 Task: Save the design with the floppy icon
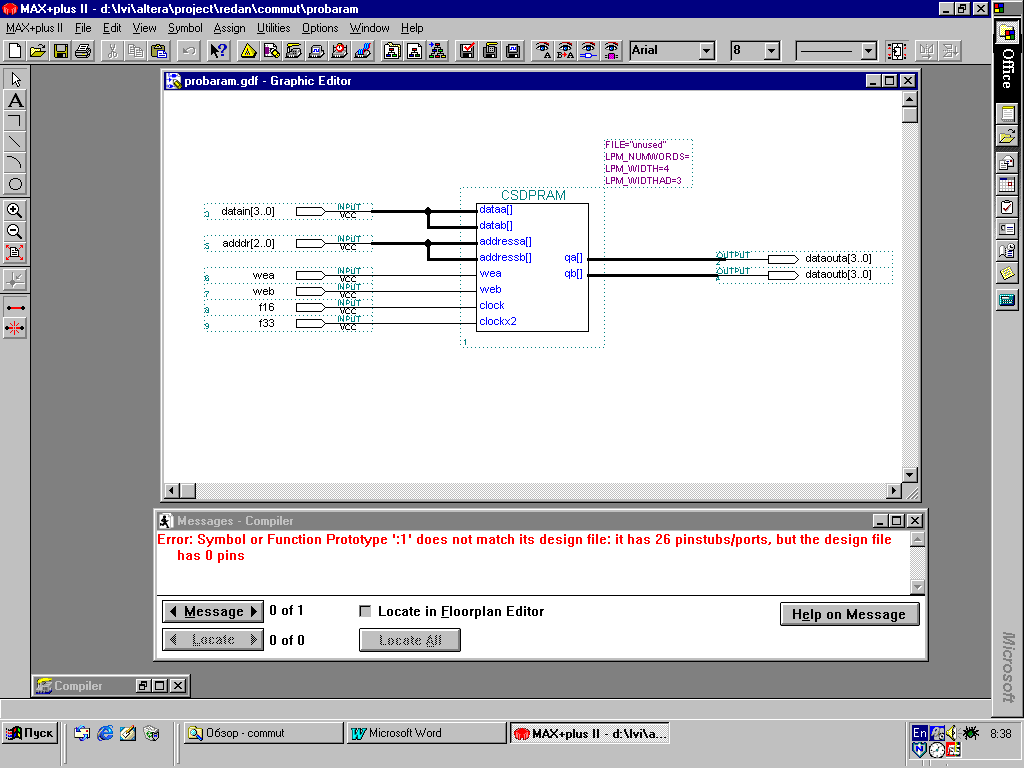tap(61, 51)
